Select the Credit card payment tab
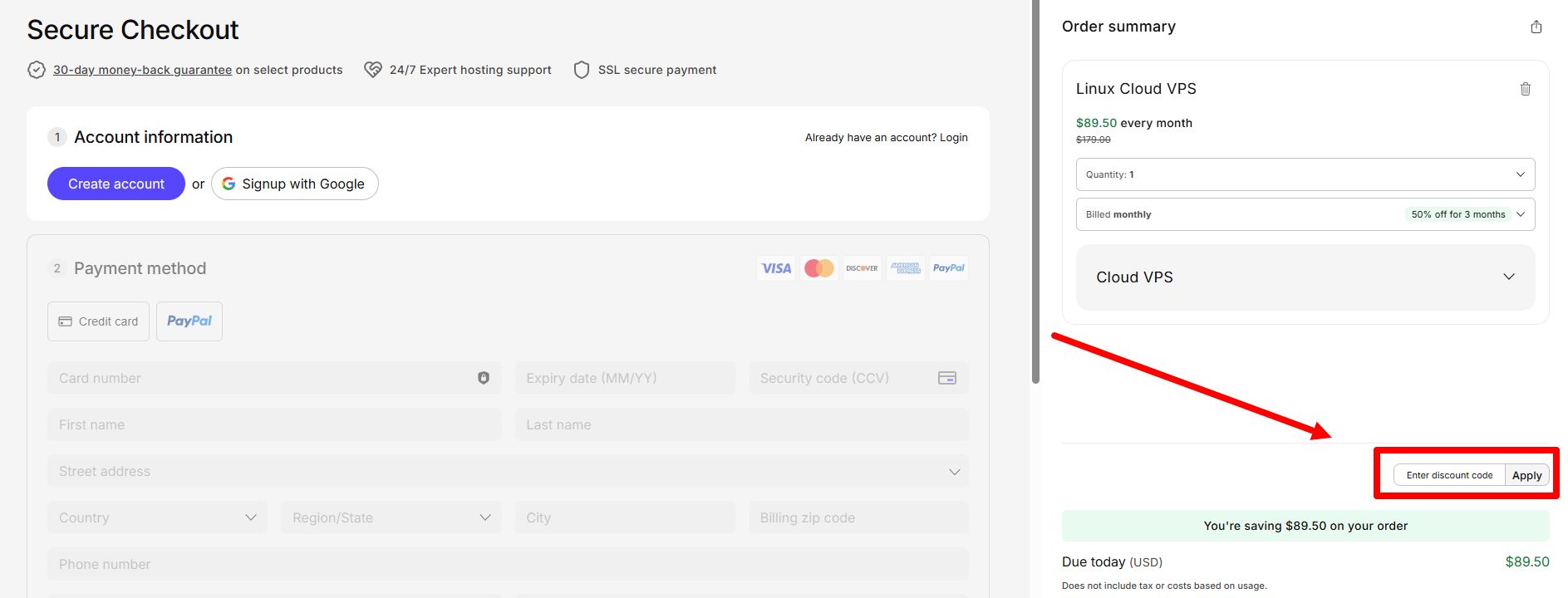Viewport: 1568px width, 598px height. [x=98, y=321]
